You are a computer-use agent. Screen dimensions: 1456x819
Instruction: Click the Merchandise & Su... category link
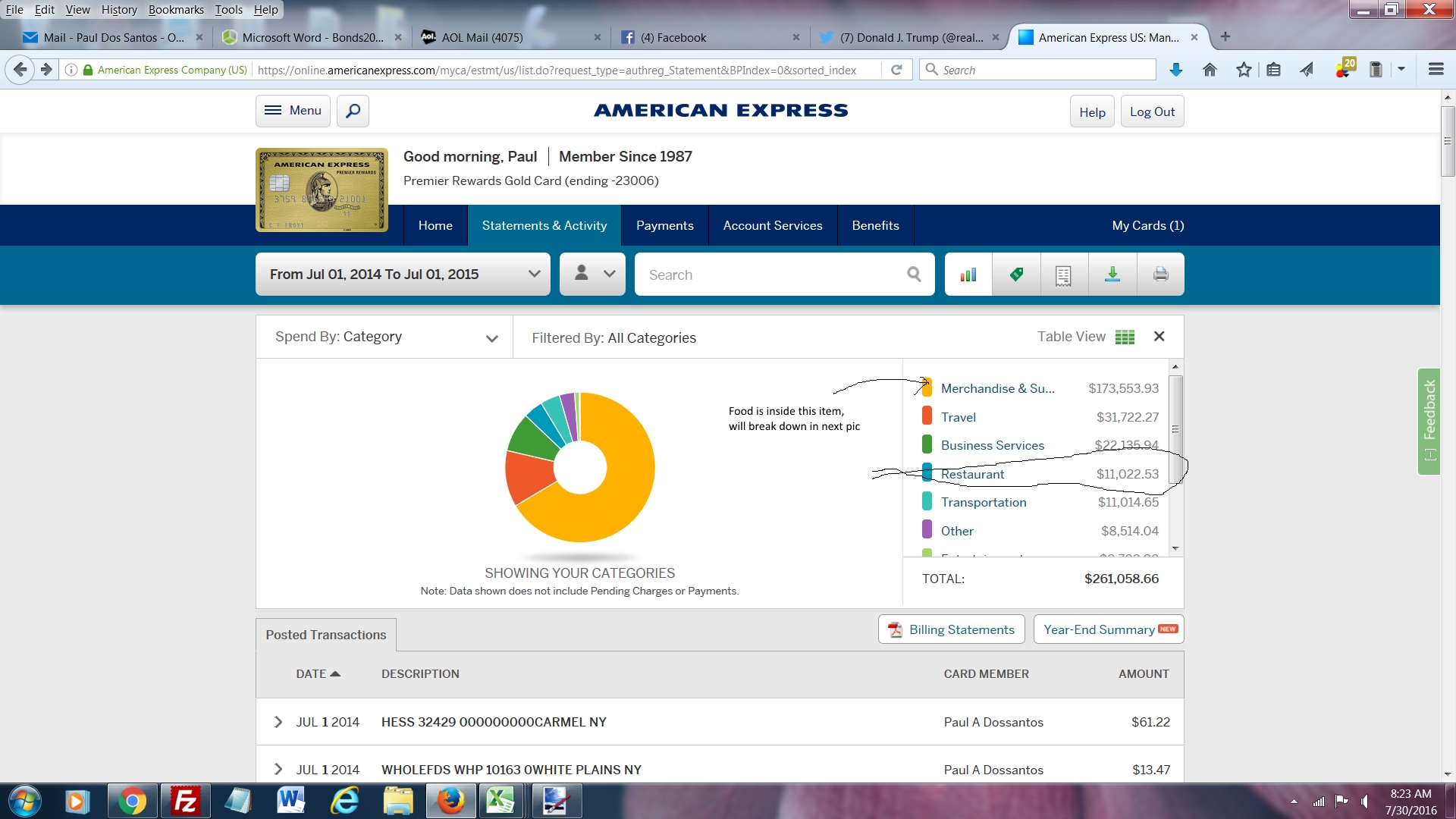tap(997, 388)
